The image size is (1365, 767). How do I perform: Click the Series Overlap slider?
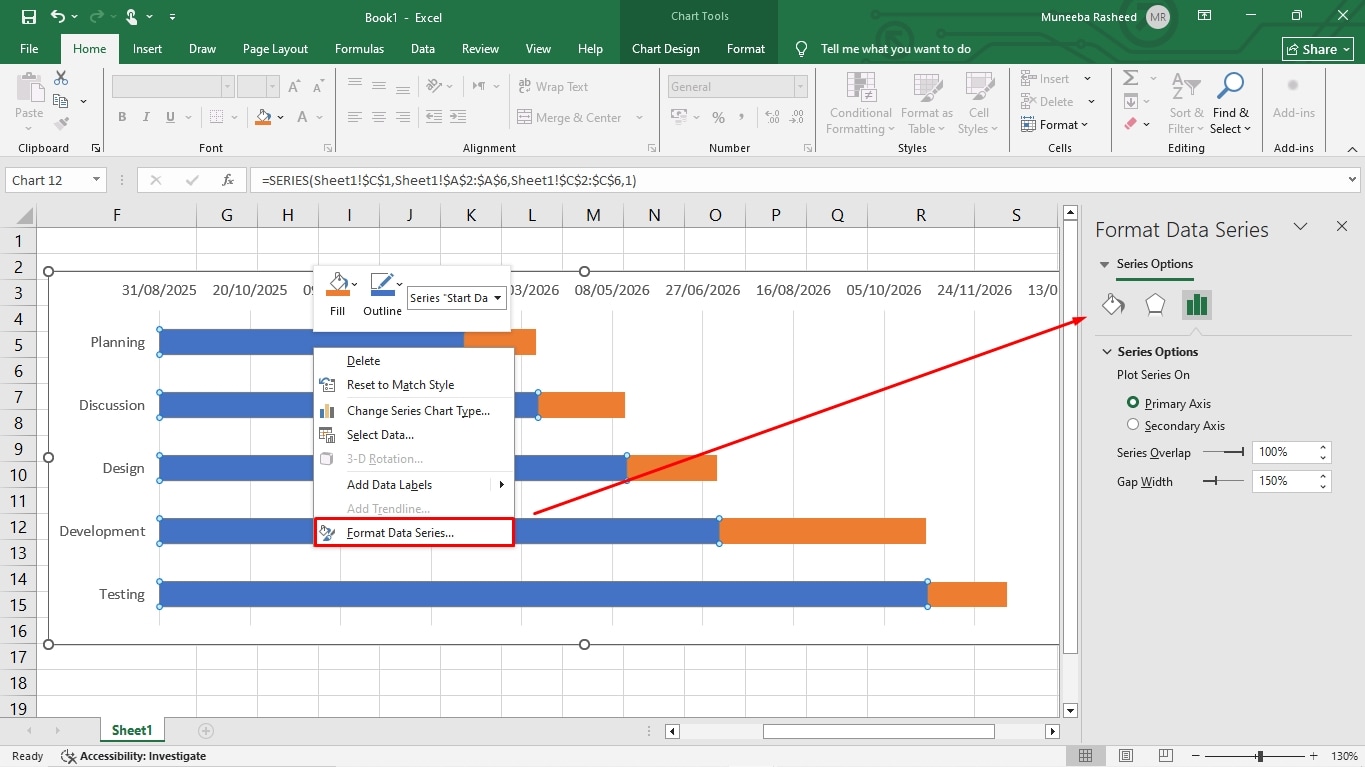[x=1223, y=452]
